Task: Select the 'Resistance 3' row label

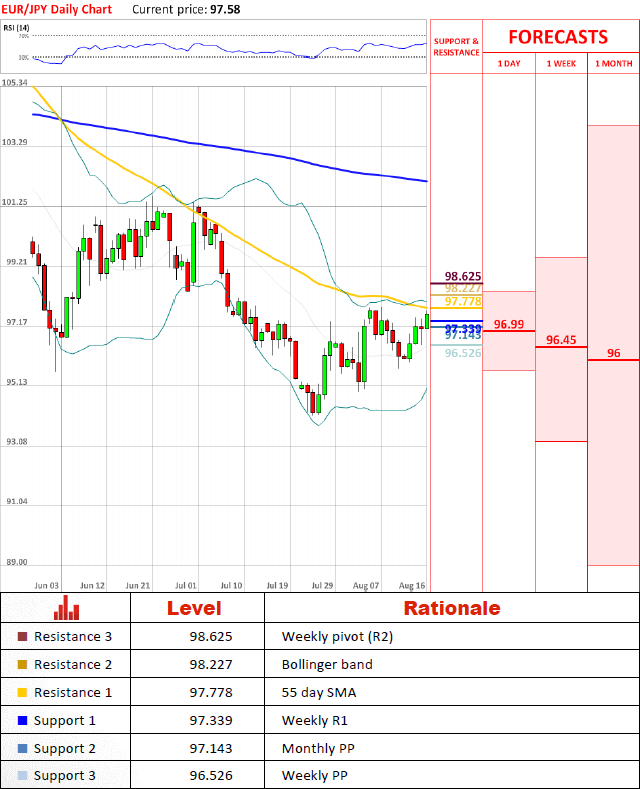Action: pyautogui.click(x=73, y=637)
